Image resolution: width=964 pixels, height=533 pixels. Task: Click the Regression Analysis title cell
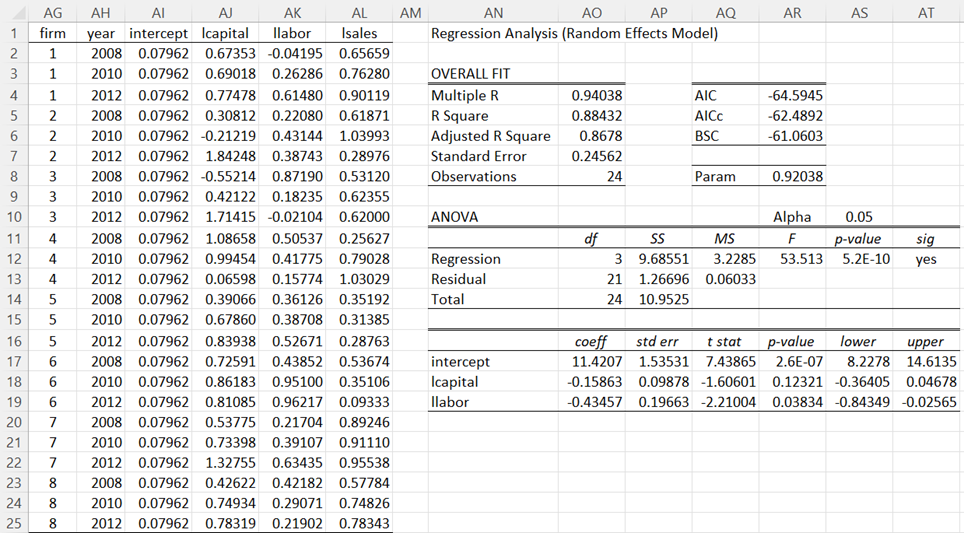(574, 33)
